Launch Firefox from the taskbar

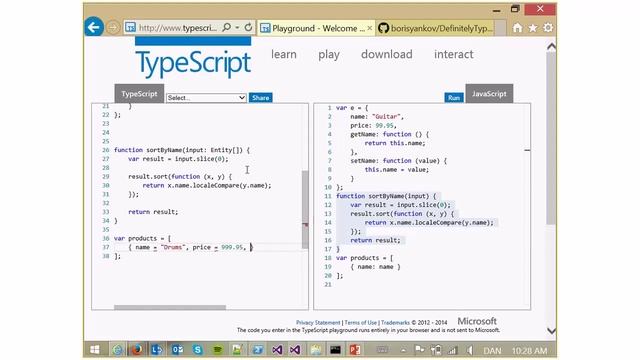pos(137,350)
